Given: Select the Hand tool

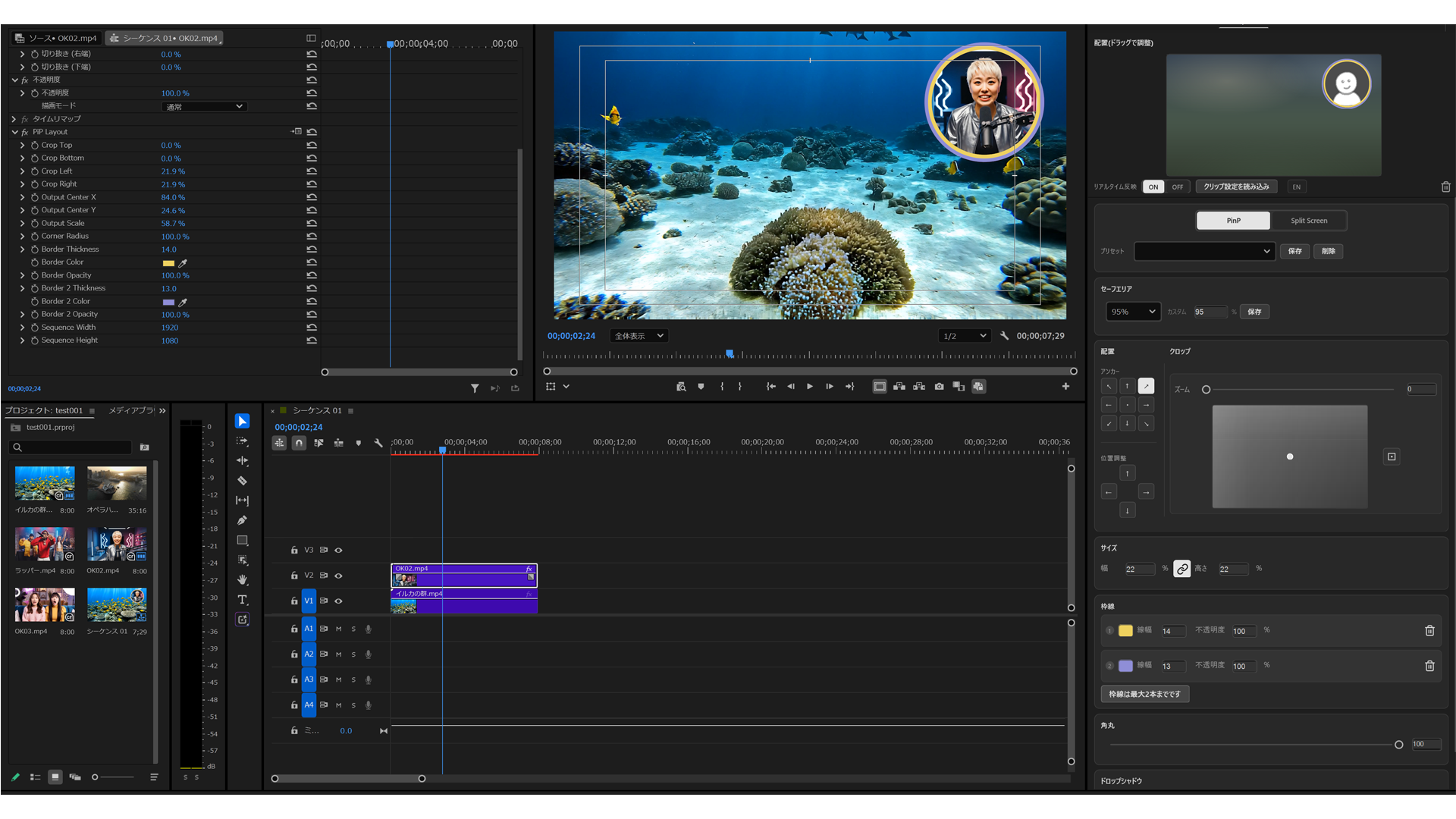Looking at the screenshot, I should pos(242,579).
